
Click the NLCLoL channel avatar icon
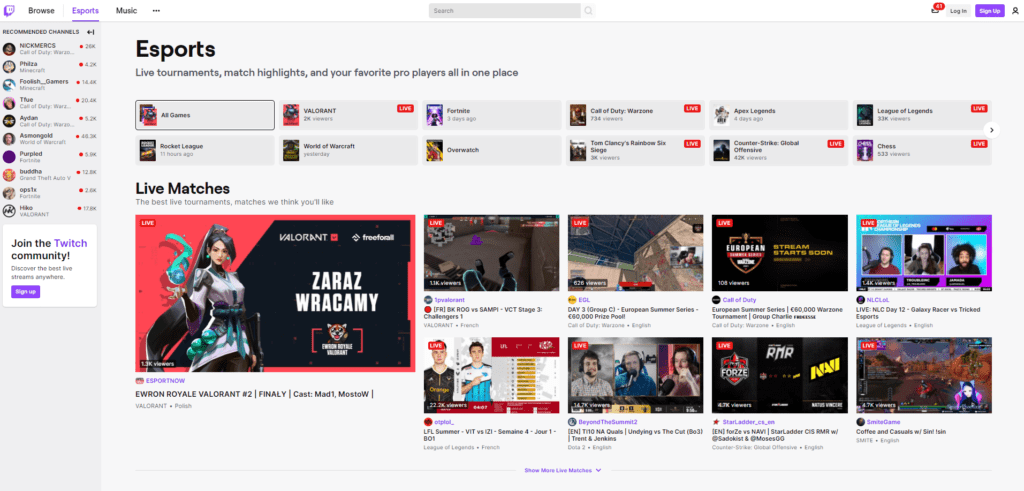pos(861,299)
